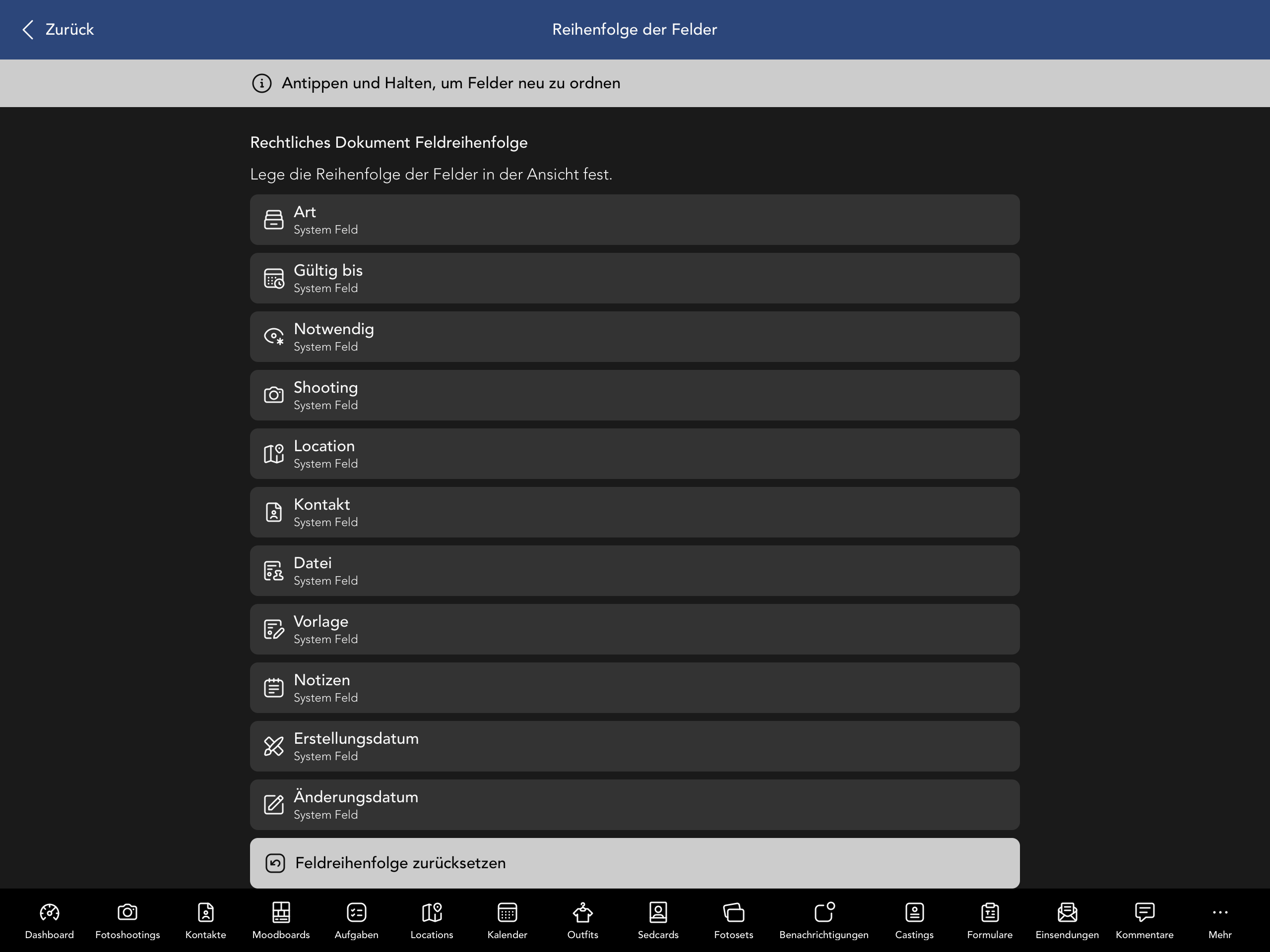Click the Änderungsdatum edit pencil icon
Screen dimensions: 1270x952
274,805
